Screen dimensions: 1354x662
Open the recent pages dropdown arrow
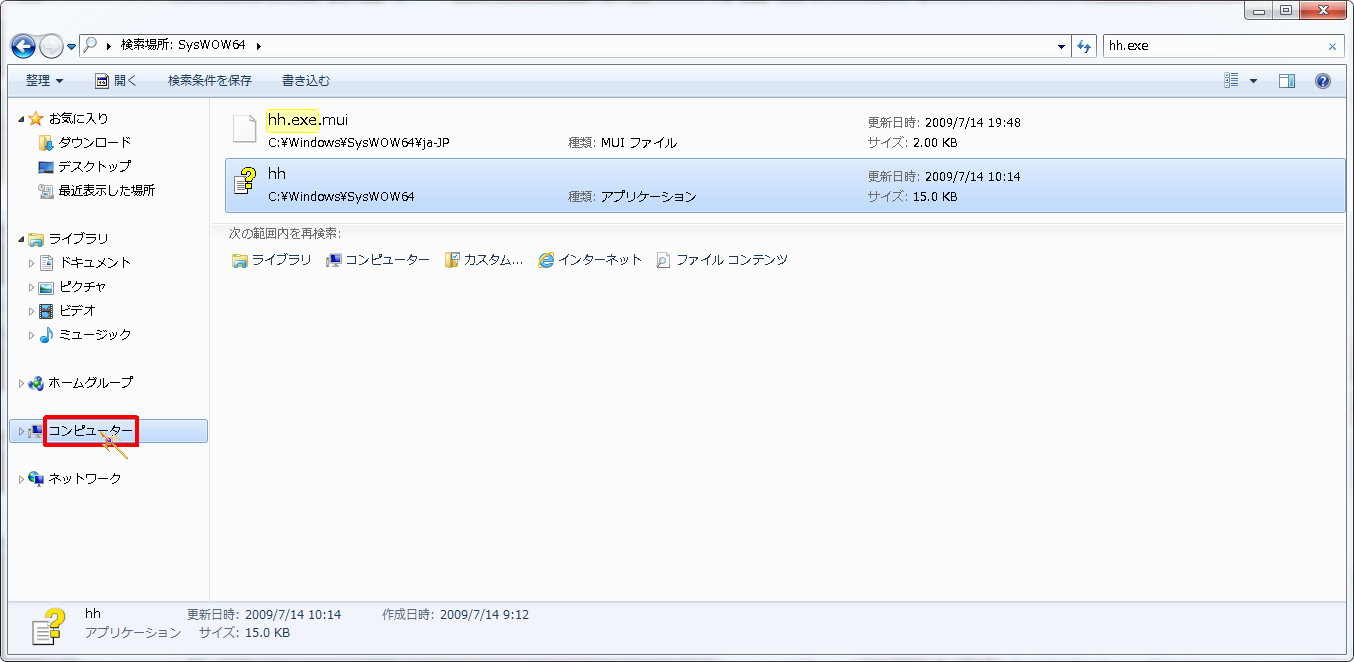[71, 47]
